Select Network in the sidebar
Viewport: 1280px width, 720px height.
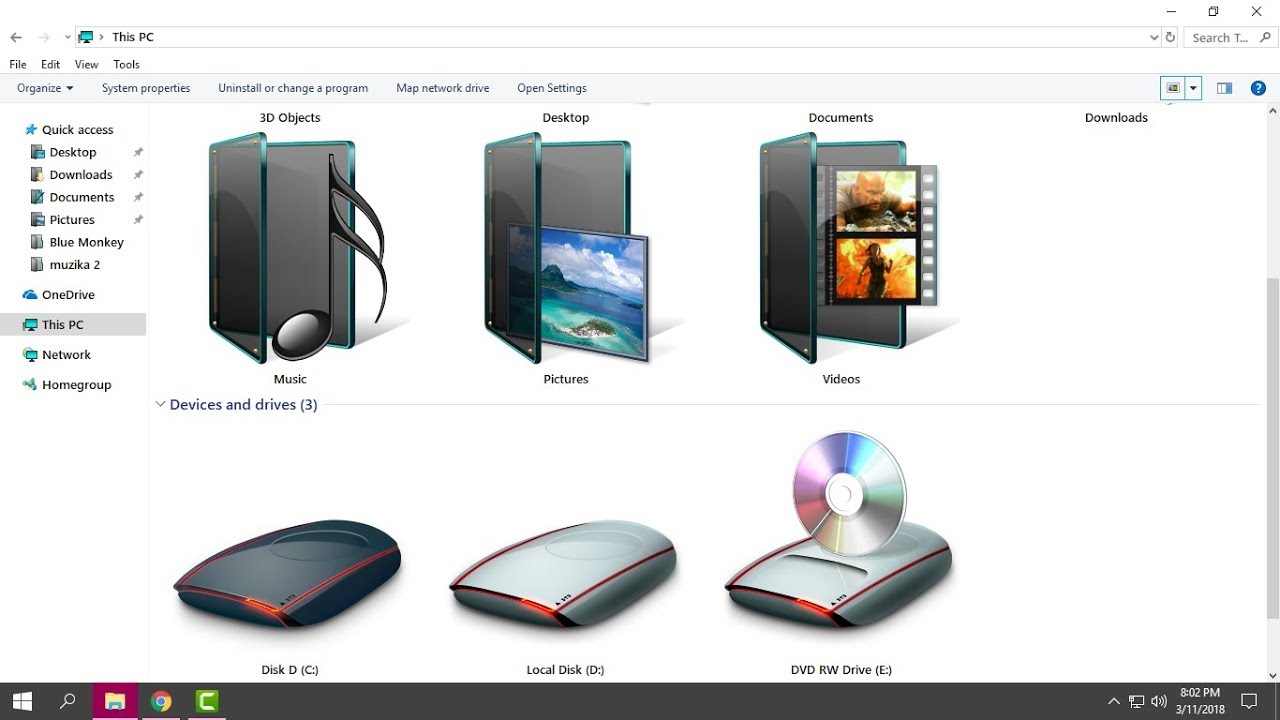coord(66,354)
